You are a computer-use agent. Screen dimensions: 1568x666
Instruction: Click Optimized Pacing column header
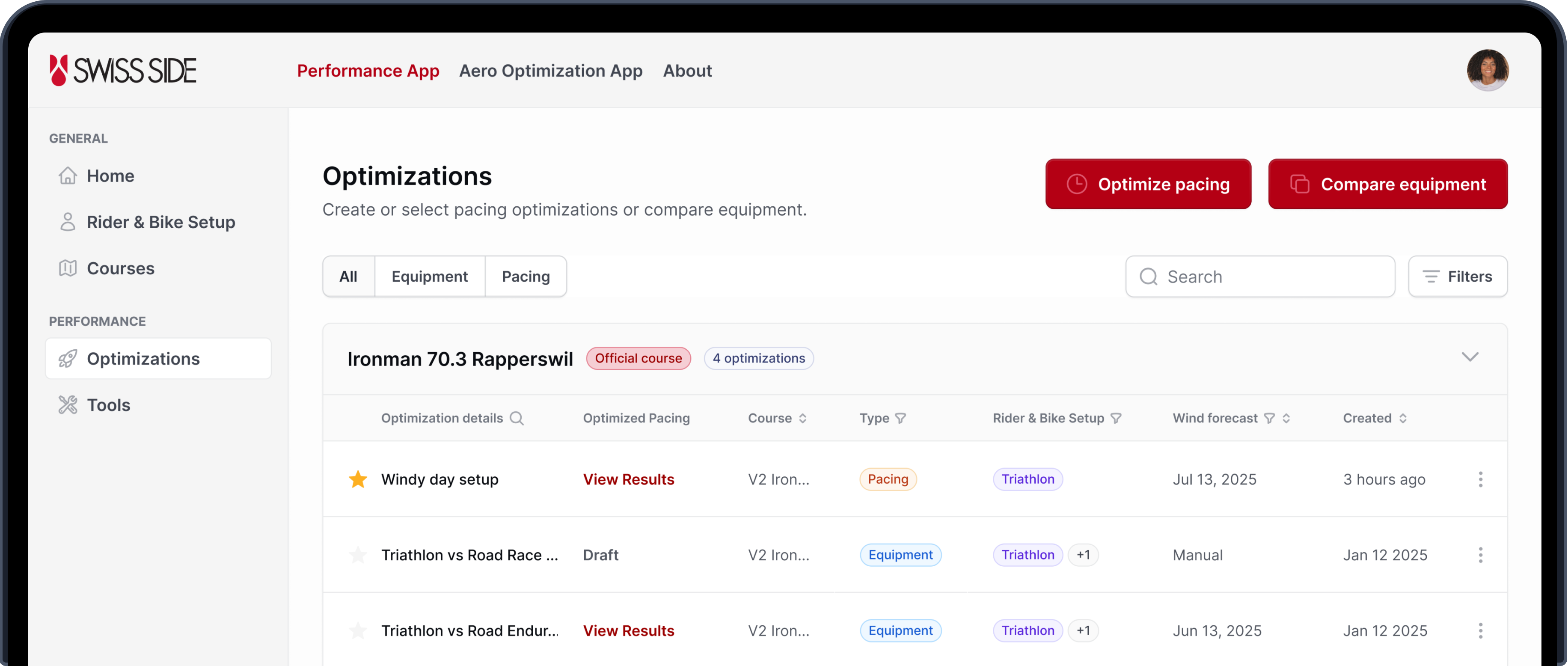pos(637,418)
